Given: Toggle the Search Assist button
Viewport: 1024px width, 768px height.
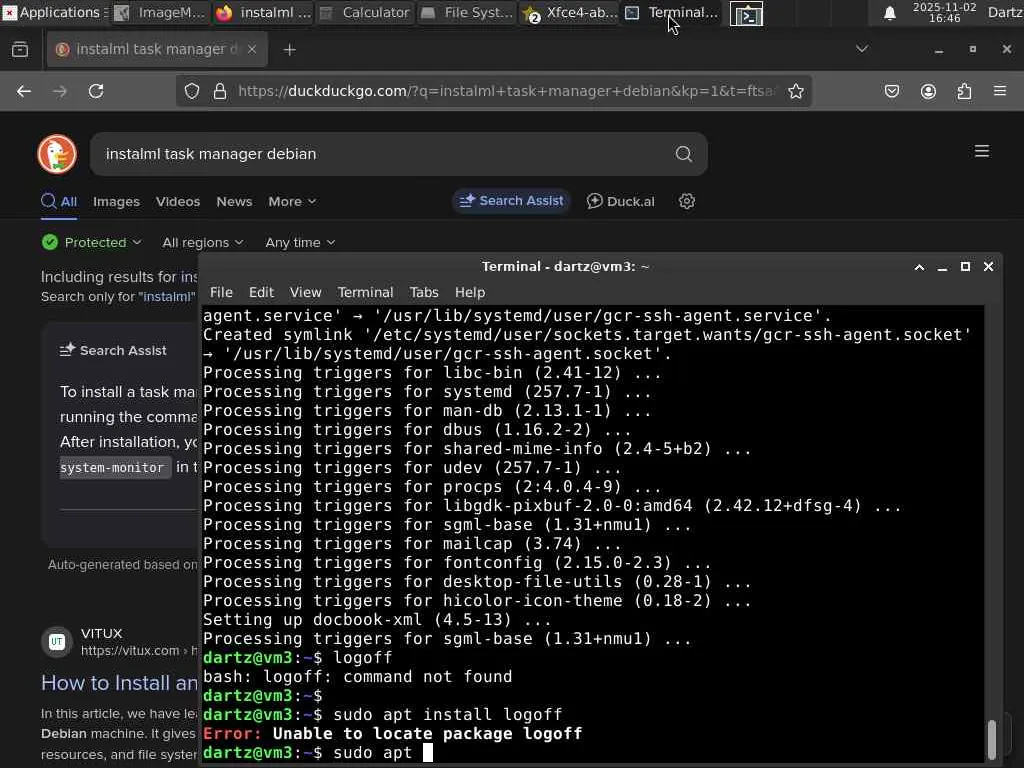Looking at the screenshot, I should tap(511, 201).
